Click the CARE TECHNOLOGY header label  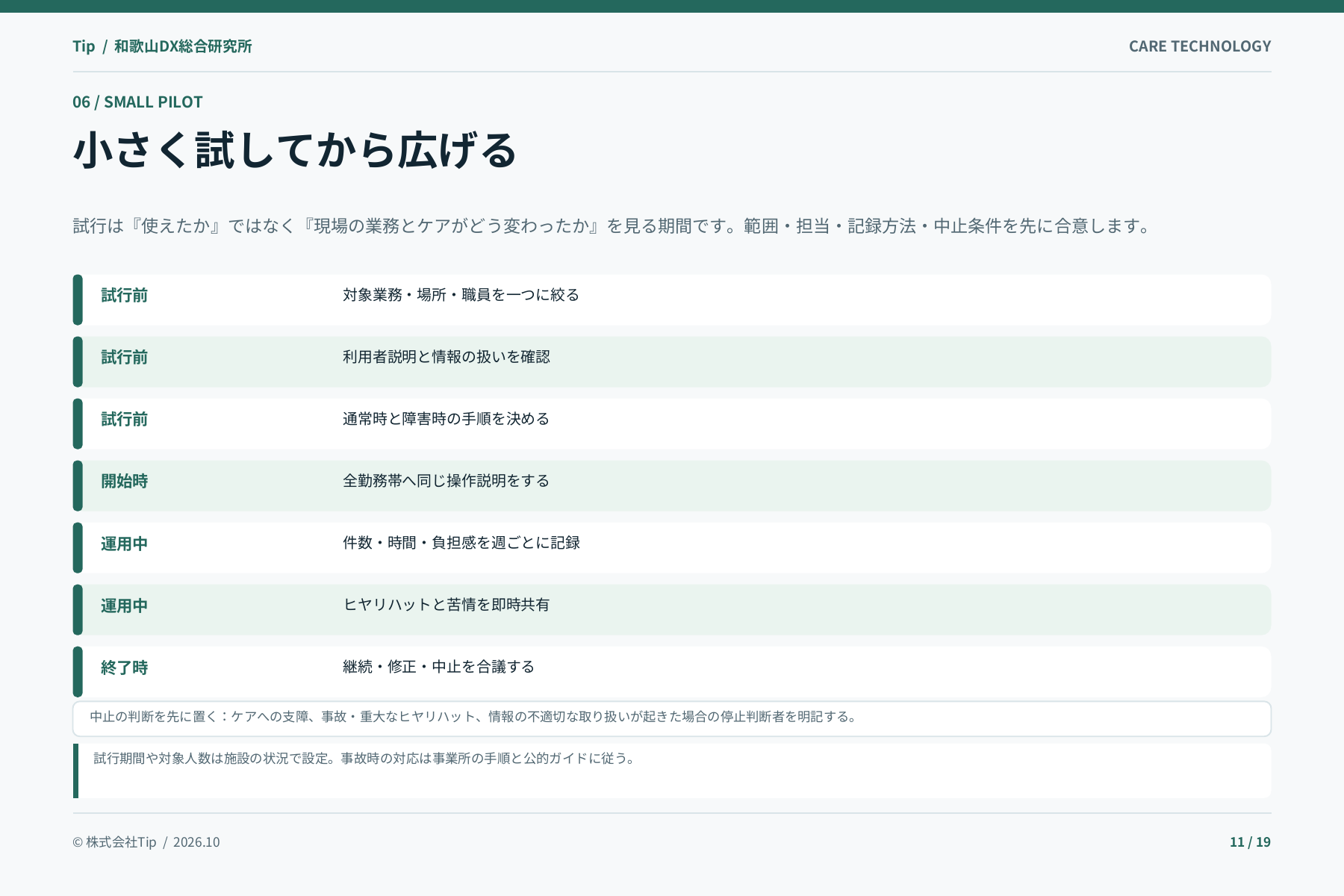coord(1200,46)
